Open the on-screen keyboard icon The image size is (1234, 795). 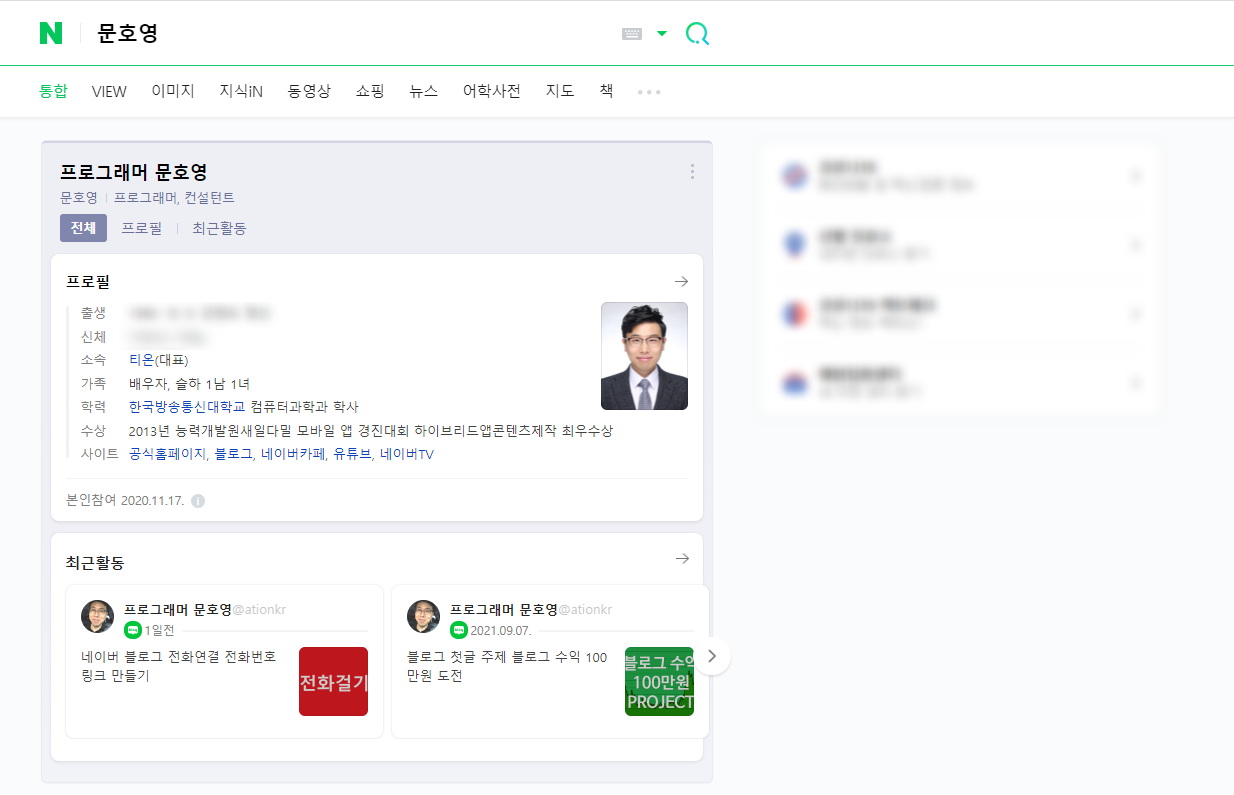coord(632,33)
